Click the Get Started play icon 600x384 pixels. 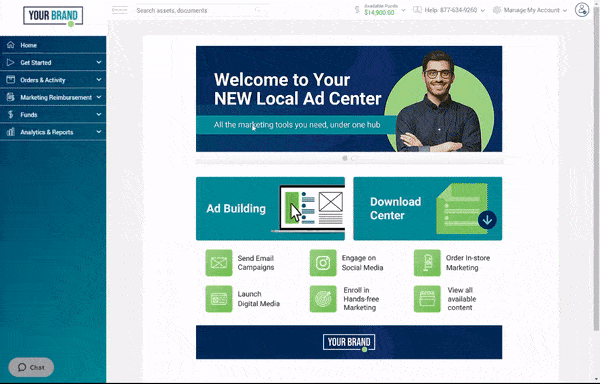11,62
